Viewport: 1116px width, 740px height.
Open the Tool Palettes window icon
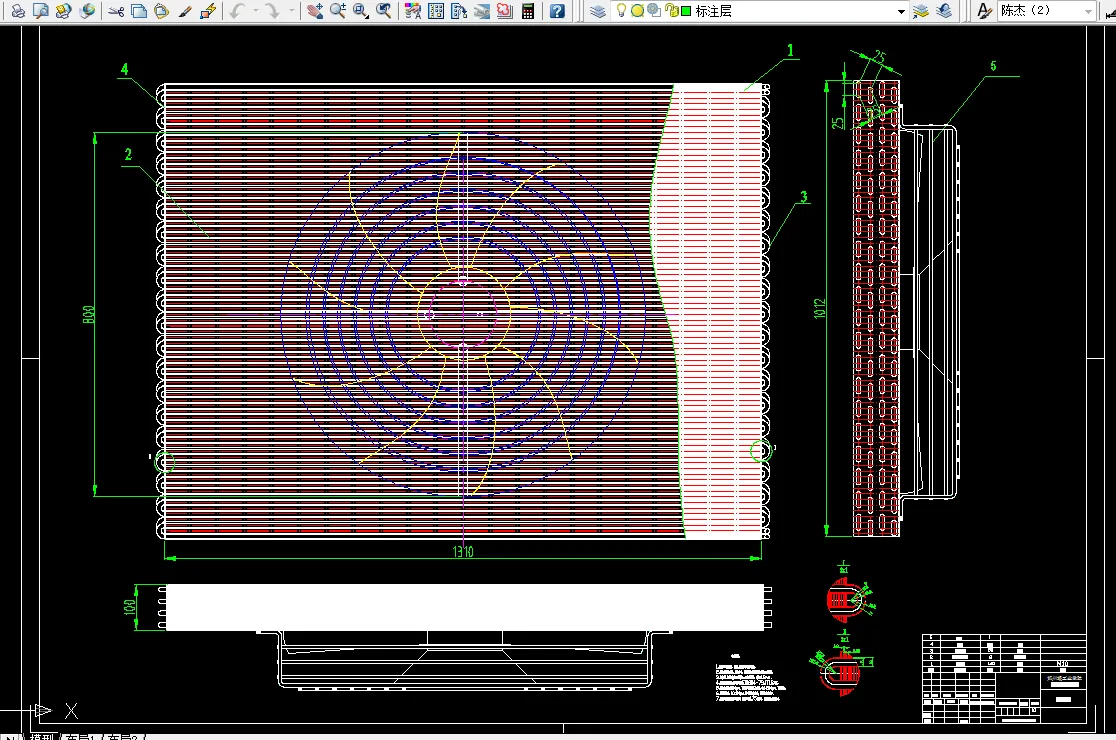(x=459, y=11)
